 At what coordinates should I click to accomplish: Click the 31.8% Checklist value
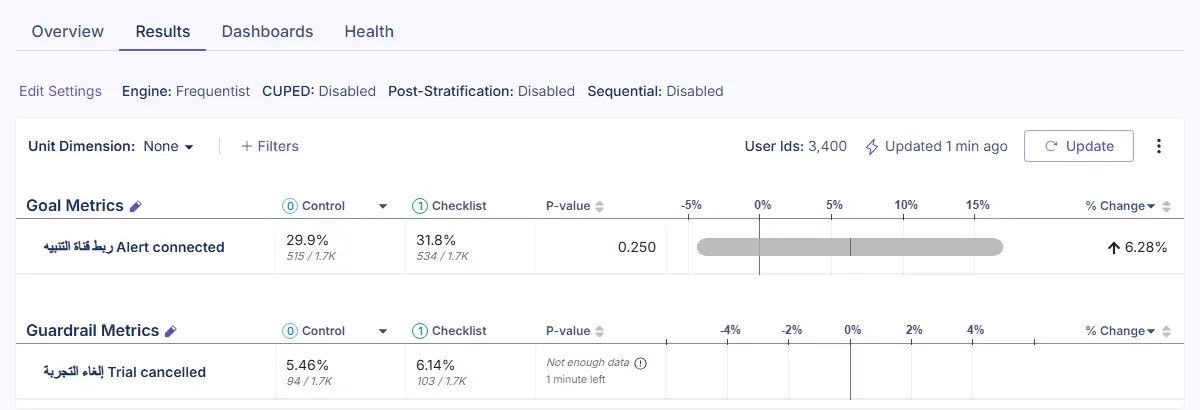[x=436, y=240]
